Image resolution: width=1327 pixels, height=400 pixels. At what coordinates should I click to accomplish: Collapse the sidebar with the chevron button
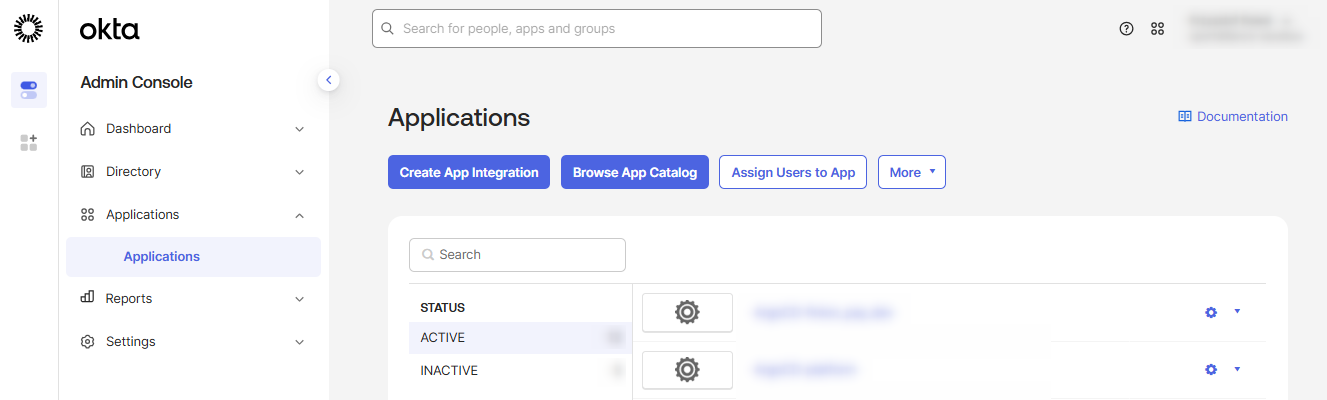click(329, 80)
